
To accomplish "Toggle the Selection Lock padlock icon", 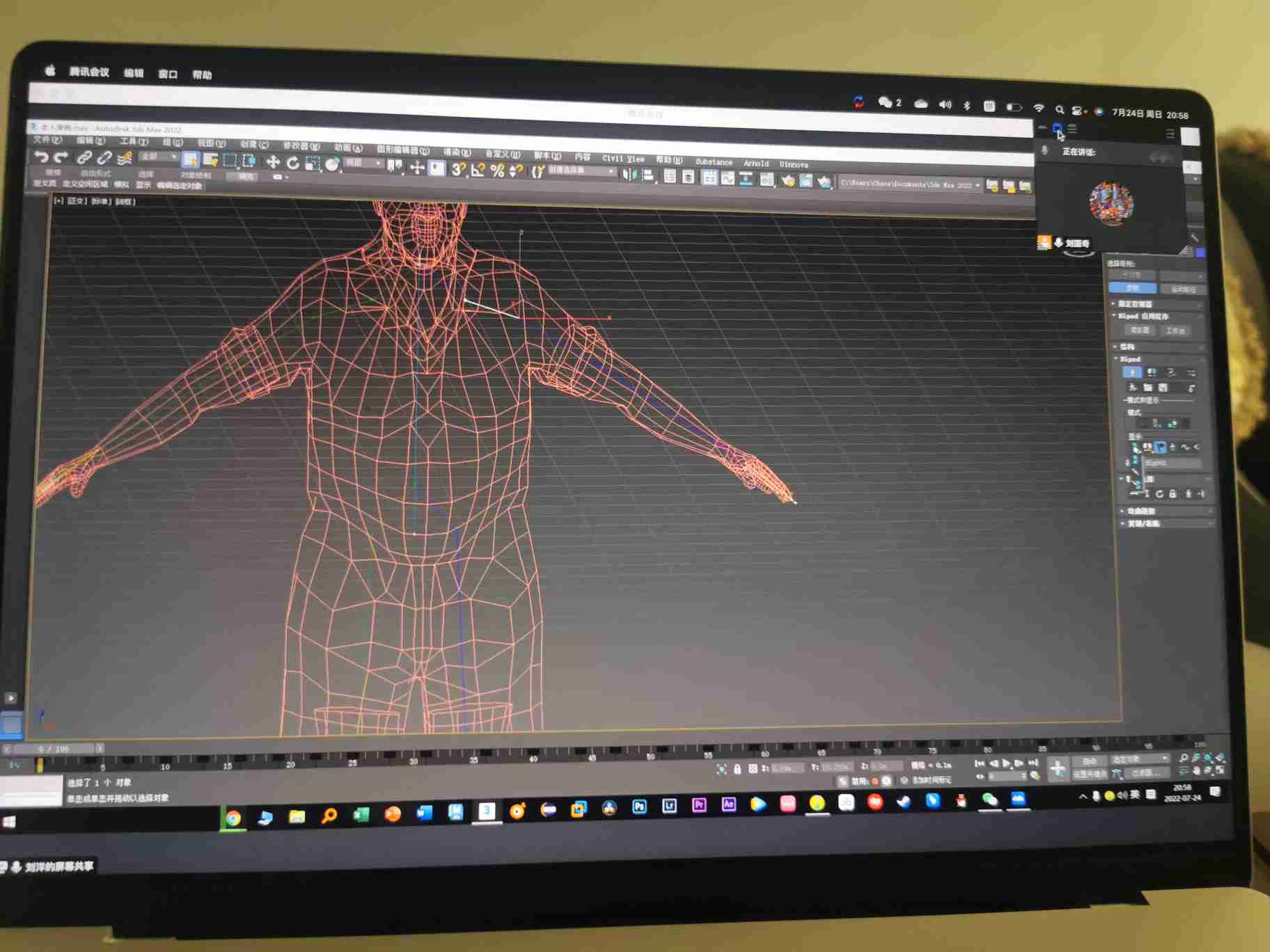I will [737, 768].
